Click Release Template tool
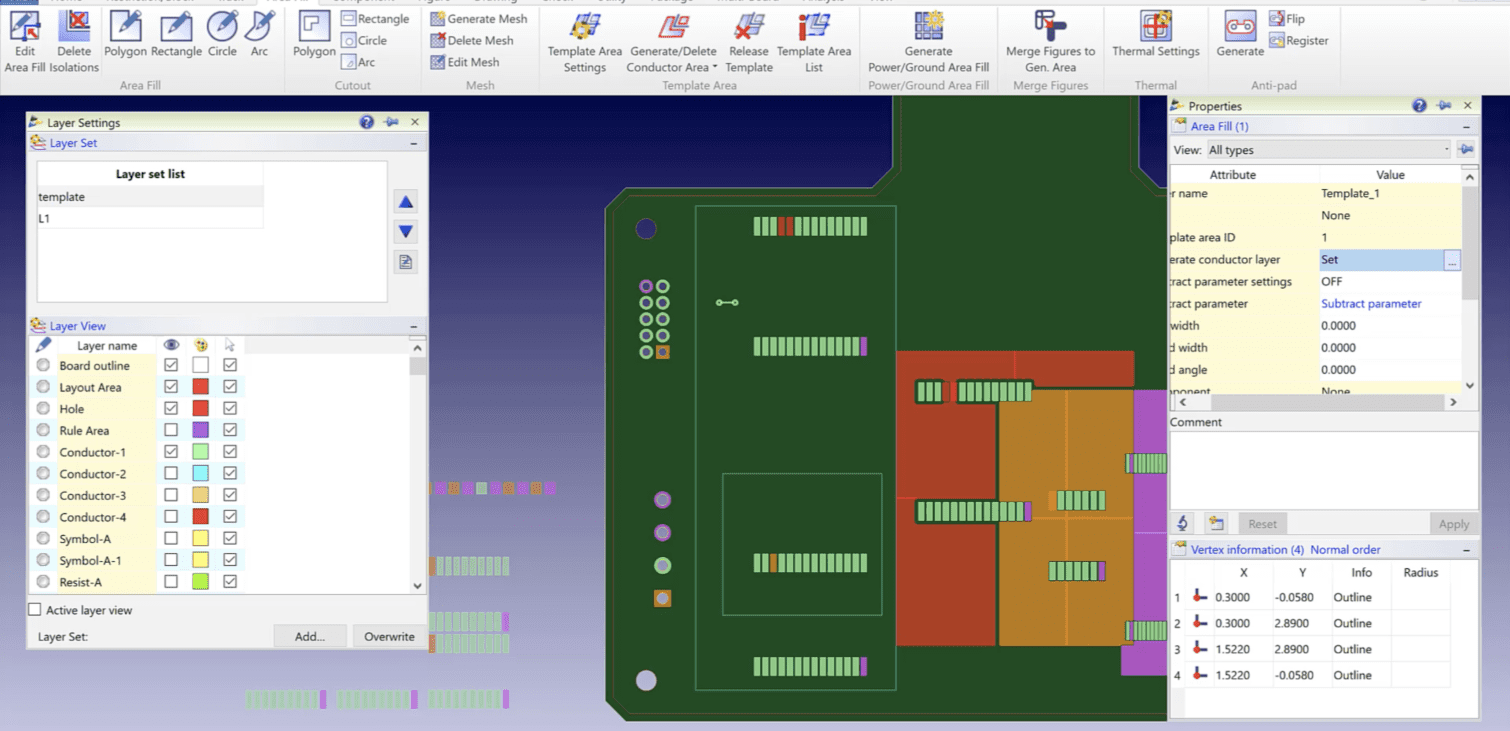The width and height of the screenshot is (1510, 731). click(749, 42)
